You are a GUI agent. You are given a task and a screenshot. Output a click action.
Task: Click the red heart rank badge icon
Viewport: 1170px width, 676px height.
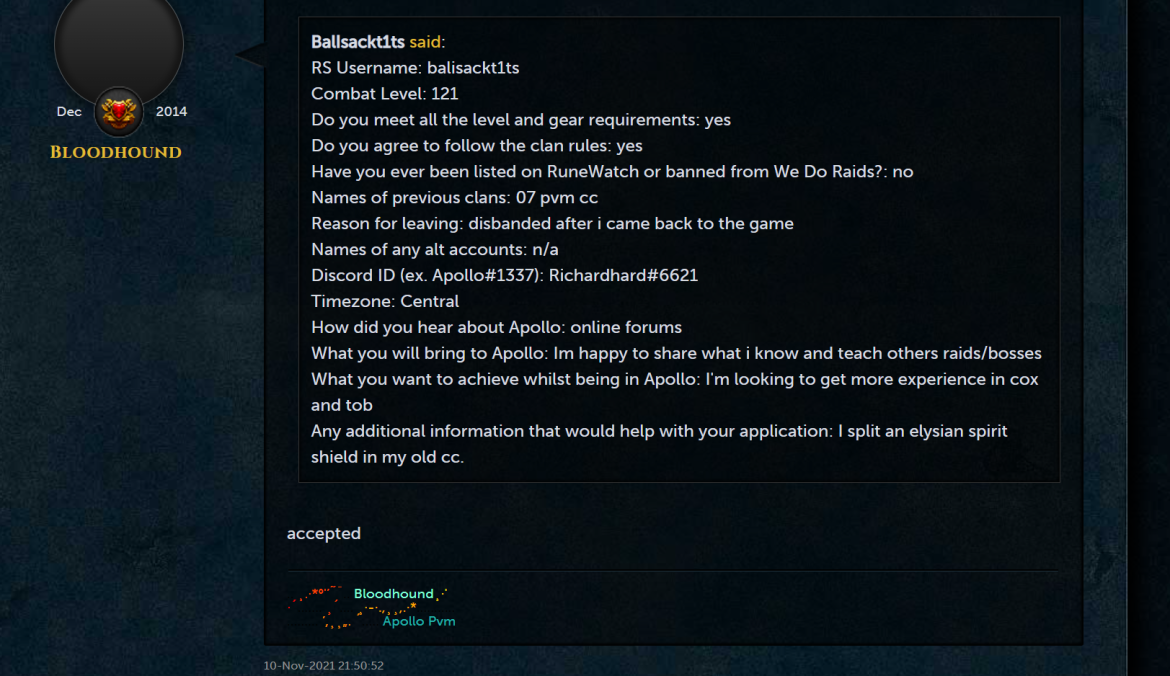pos(119,112)
